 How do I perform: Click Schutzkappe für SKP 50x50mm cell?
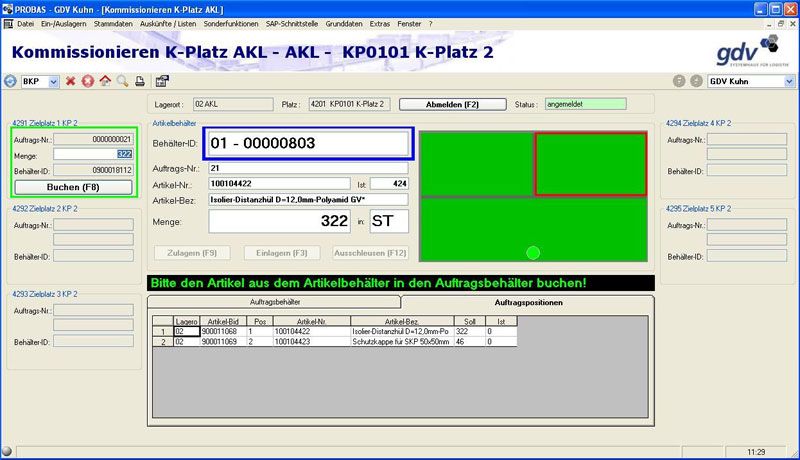(402, 342)
